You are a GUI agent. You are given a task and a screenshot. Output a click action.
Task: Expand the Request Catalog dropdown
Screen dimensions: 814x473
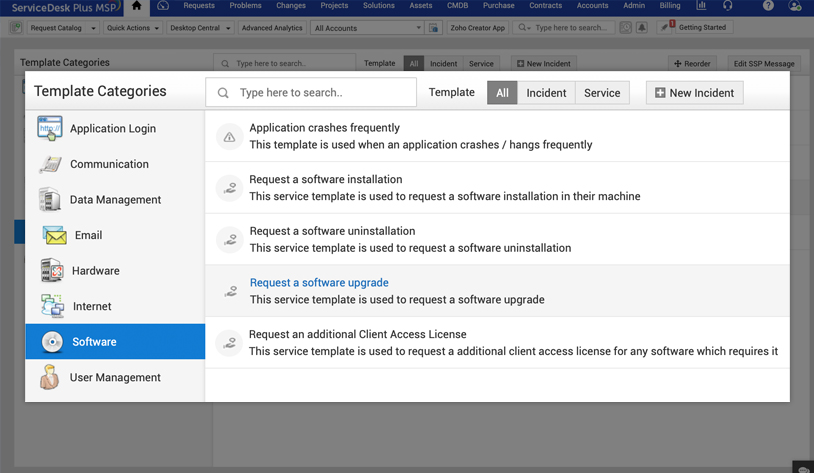tap(62, 28)
